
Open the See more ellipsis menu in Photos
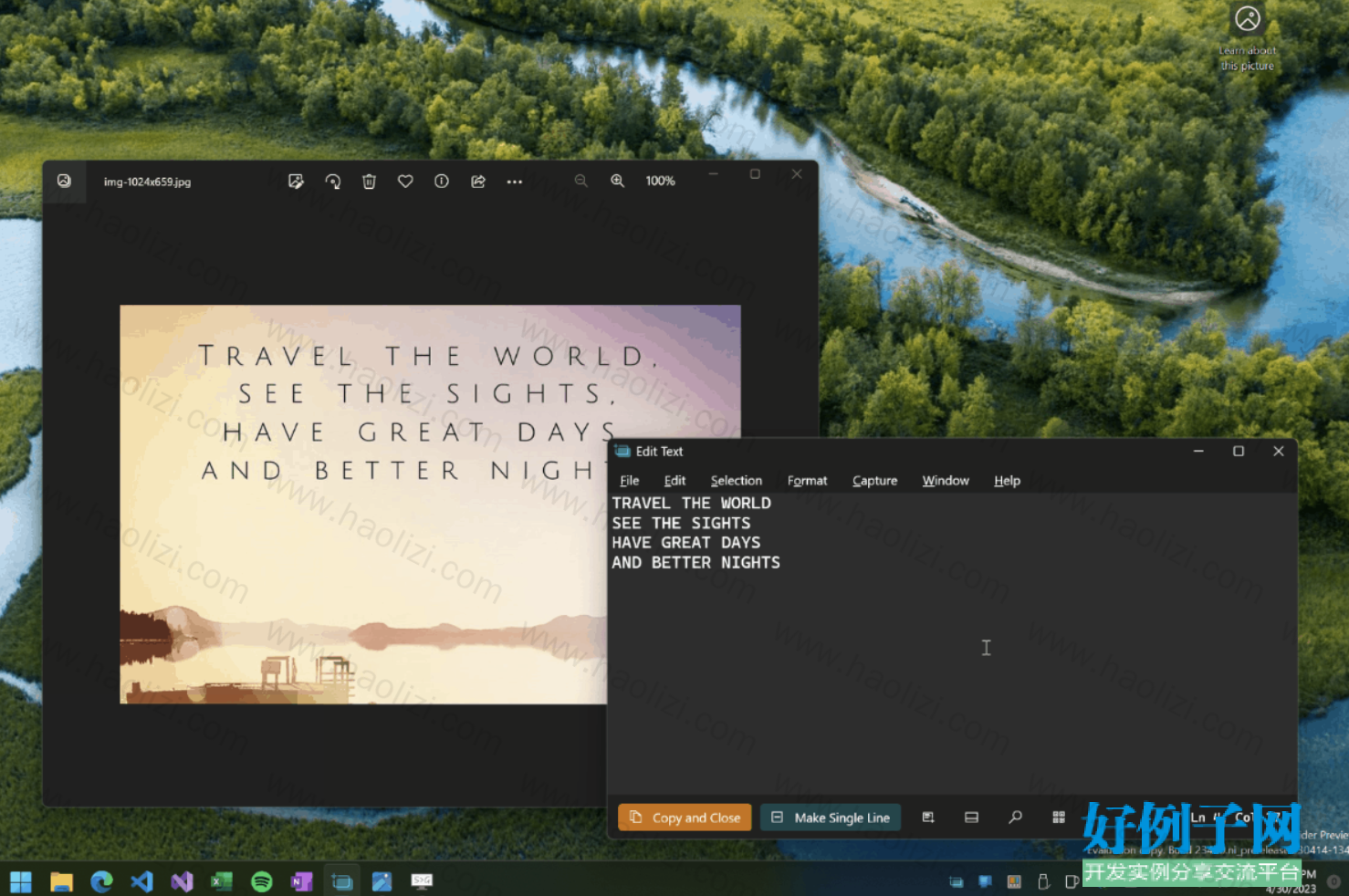pos(515,182)
